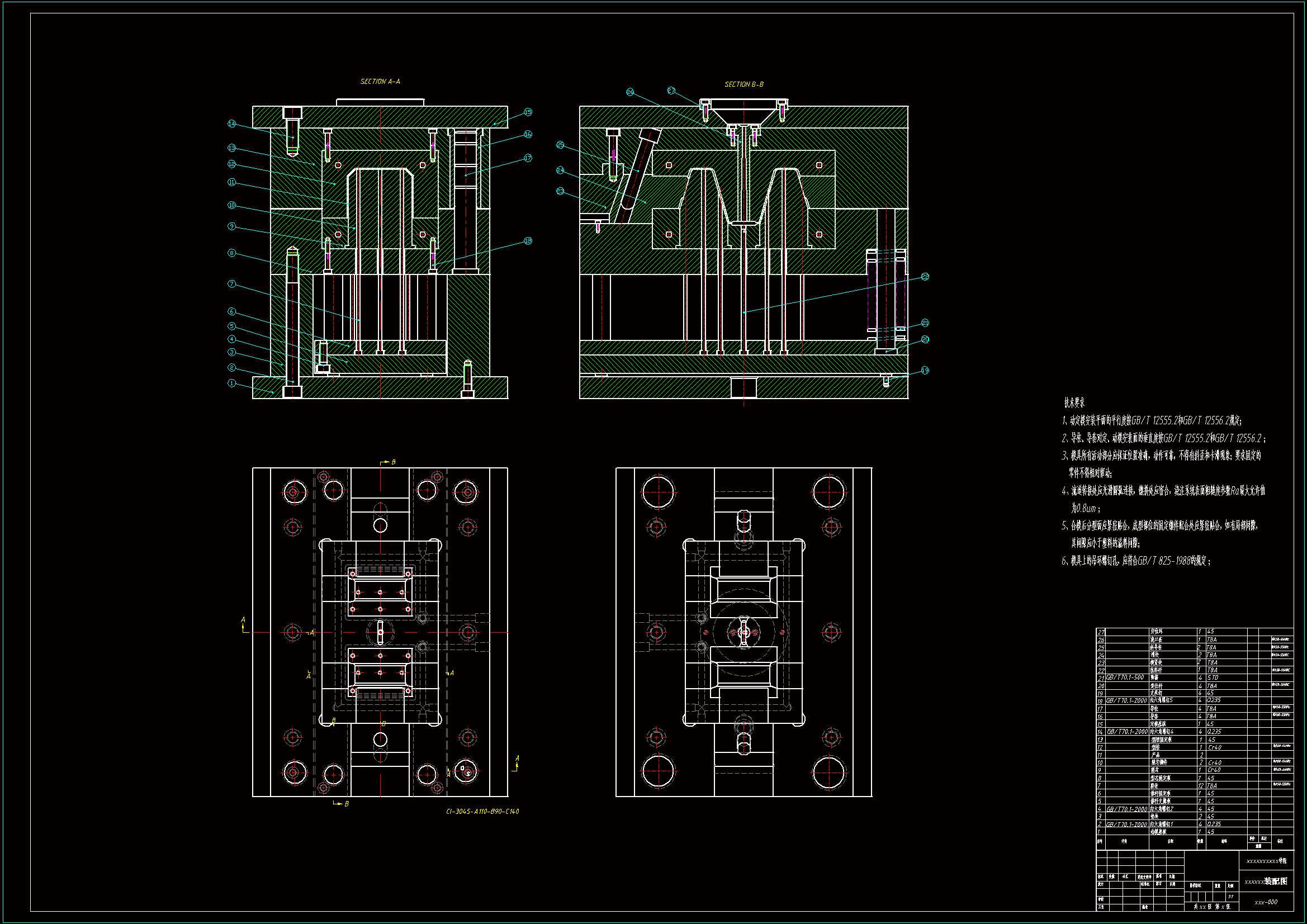Select technical requirement note number 6
This screenshot has height=924, width=1307.
pos(1135,561)
